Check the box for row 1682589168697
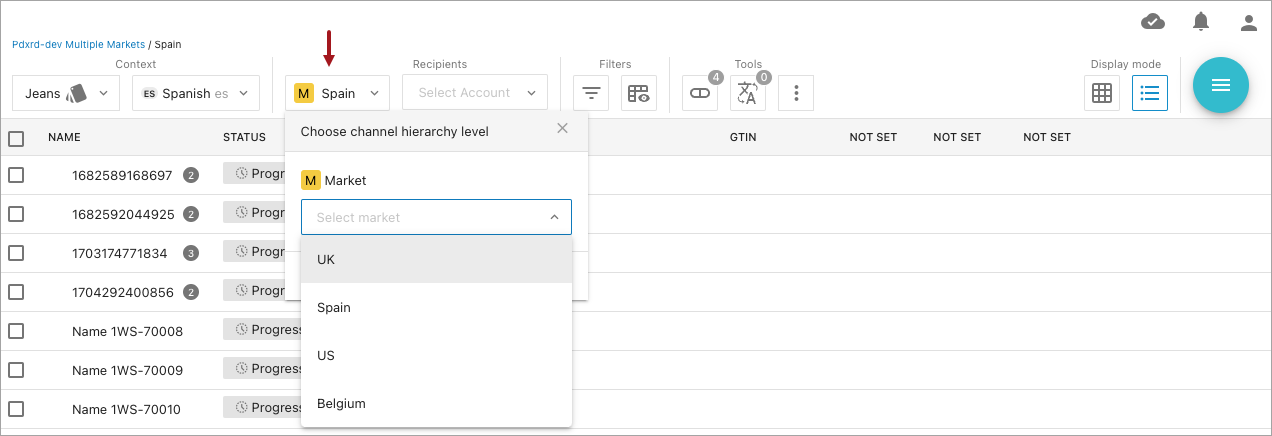Image resolution: width=1272 pixels, height=436 pixels. (16, 175)
